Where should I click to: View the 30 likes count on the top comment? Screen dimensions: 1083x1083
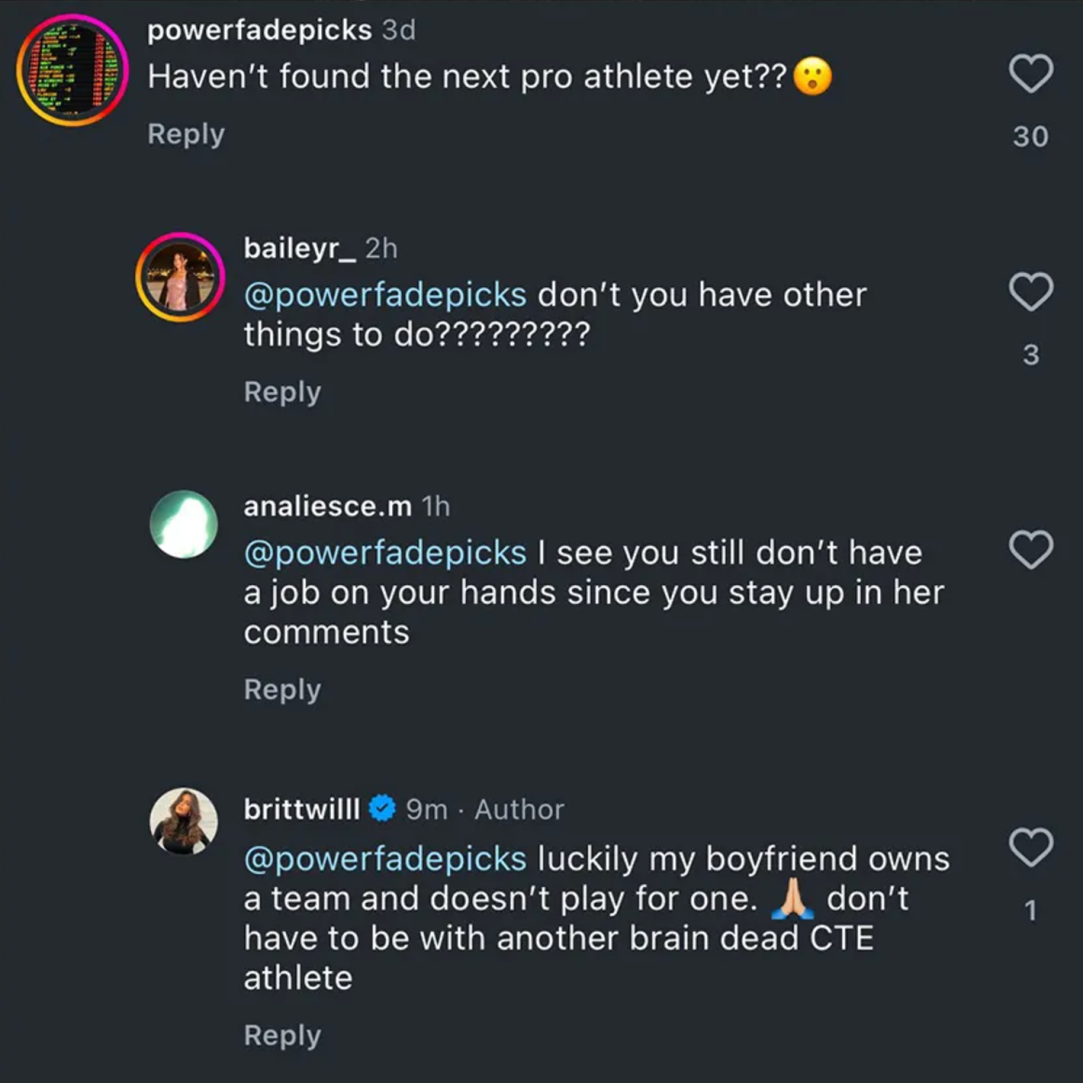pos(1030,137)
